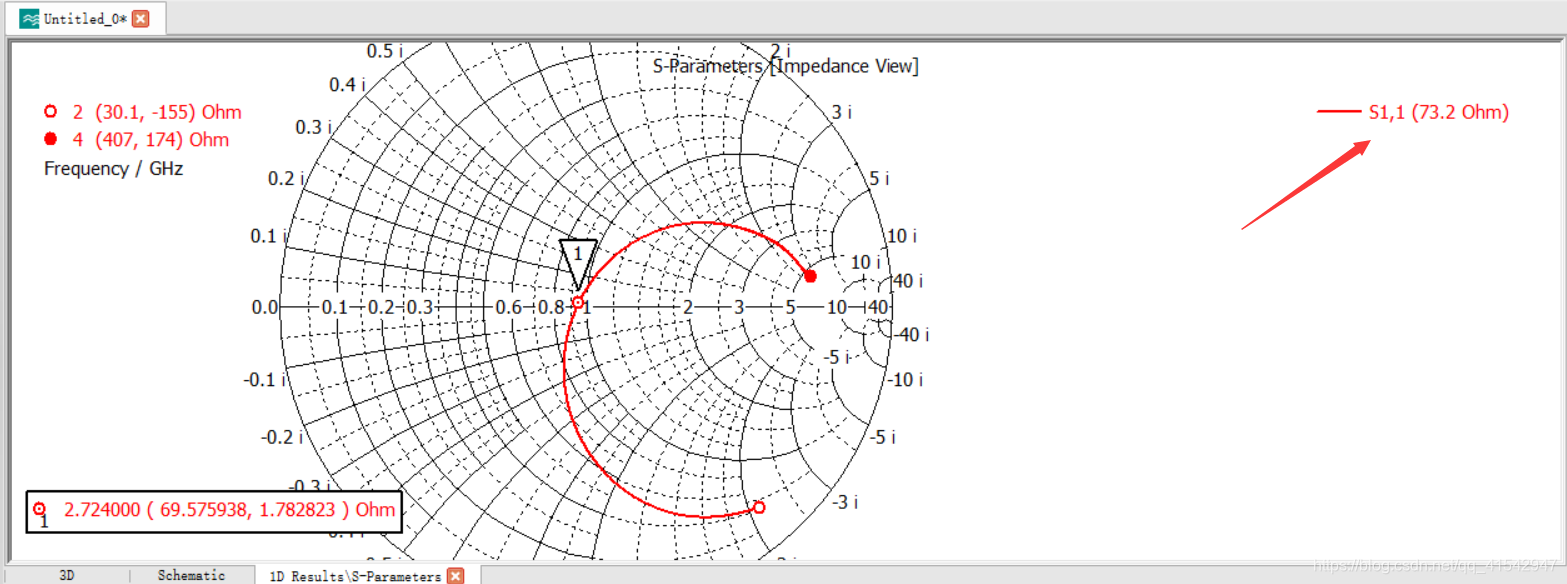Click the filled red endpoint marker on curve

tap(811, 276)
